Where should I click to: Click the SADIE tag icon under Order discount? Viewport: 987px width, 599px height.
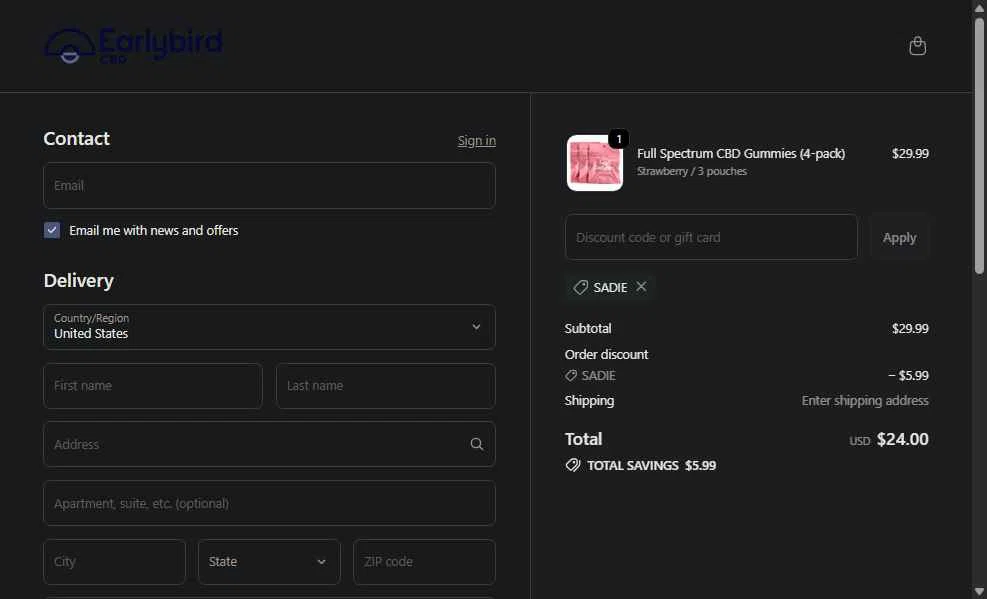tap(571, 376)
